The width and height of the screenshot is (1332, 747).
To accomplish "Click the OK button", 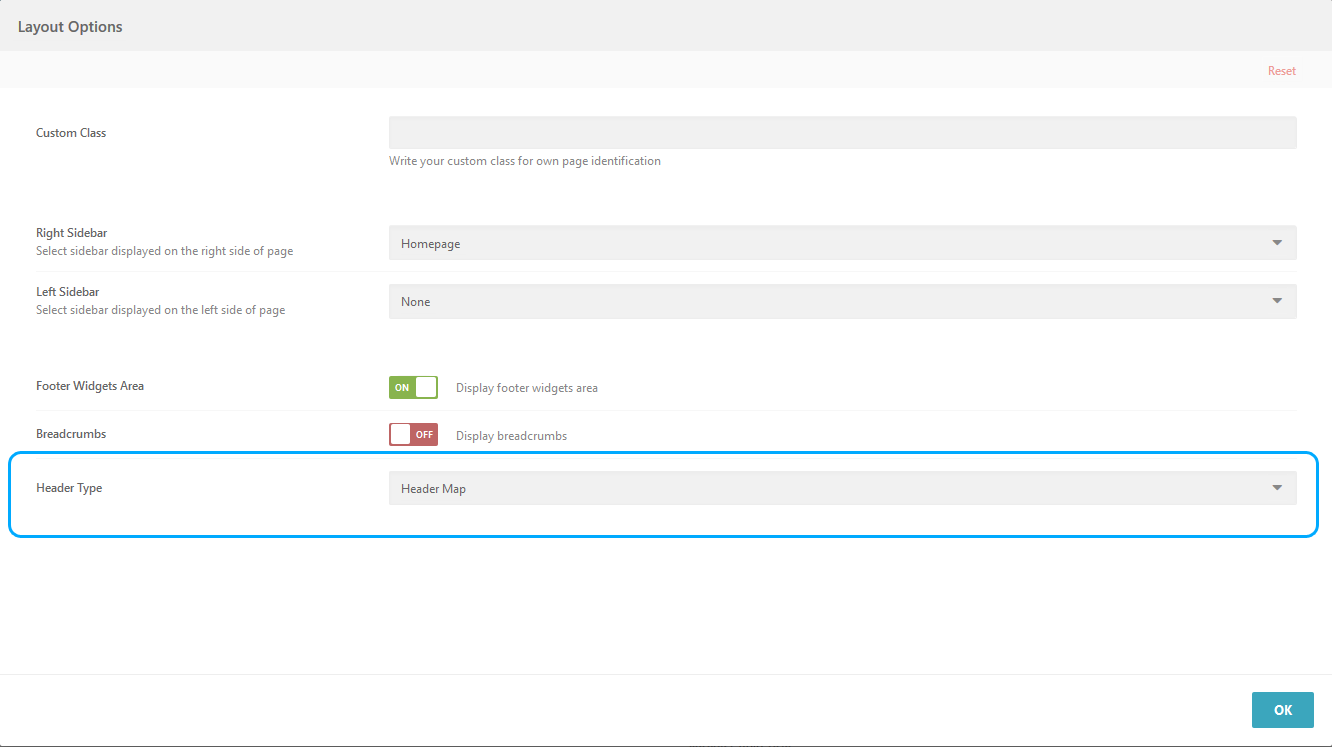I will pos(1282,710).
